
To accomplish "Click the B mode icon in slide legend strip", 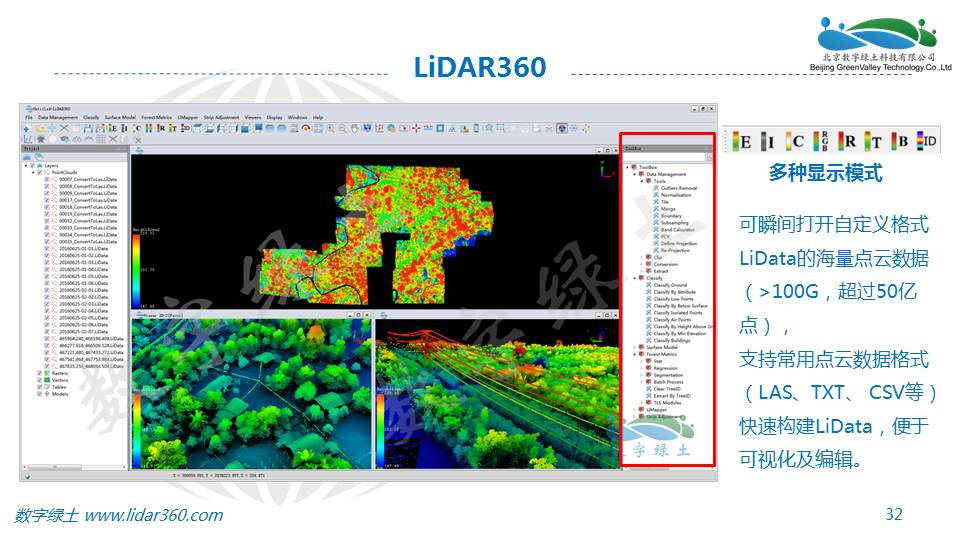I will tap(899, 141).
